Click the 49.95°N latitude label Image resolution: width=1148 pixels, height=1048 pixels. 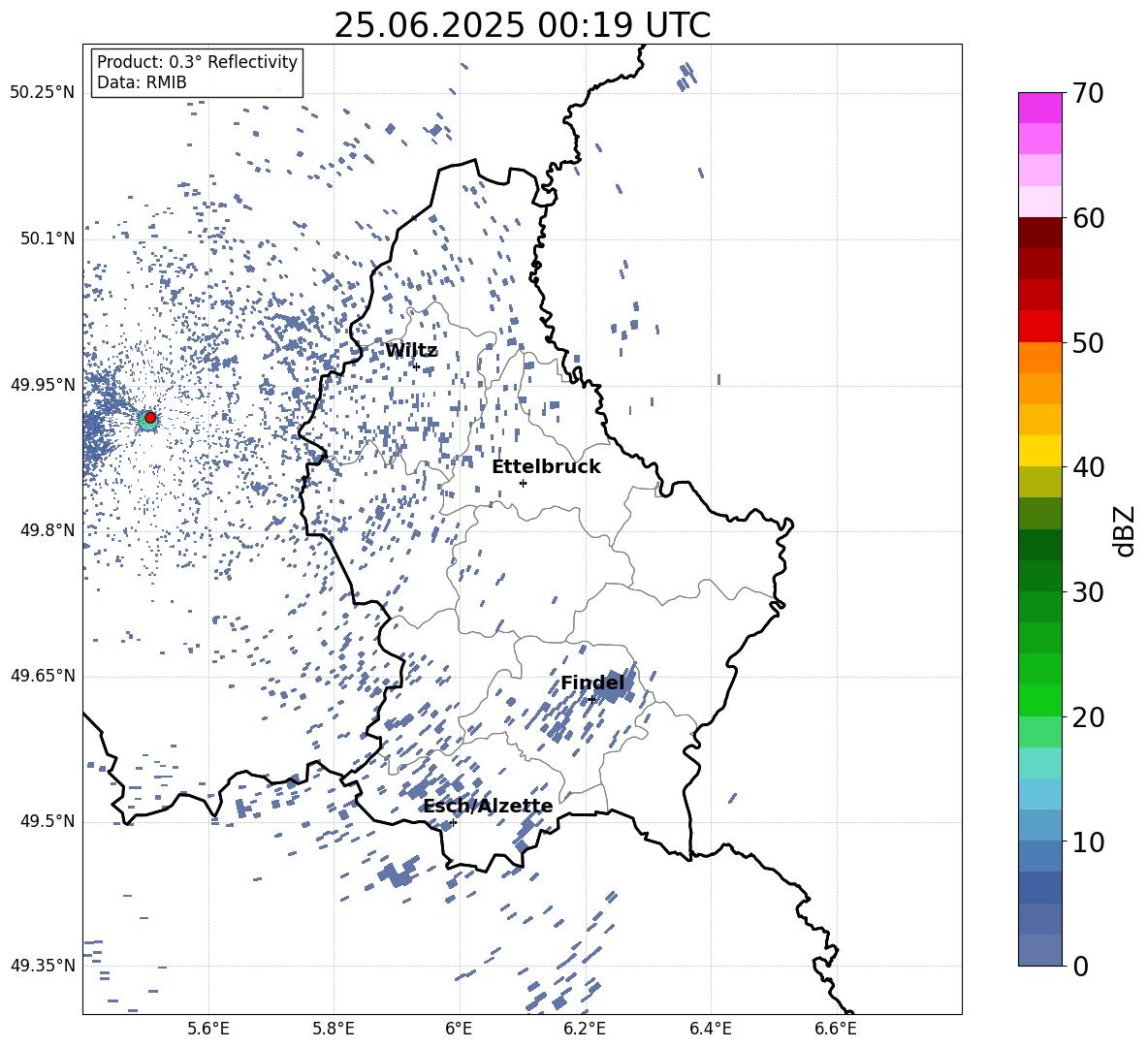coord(43,385)
